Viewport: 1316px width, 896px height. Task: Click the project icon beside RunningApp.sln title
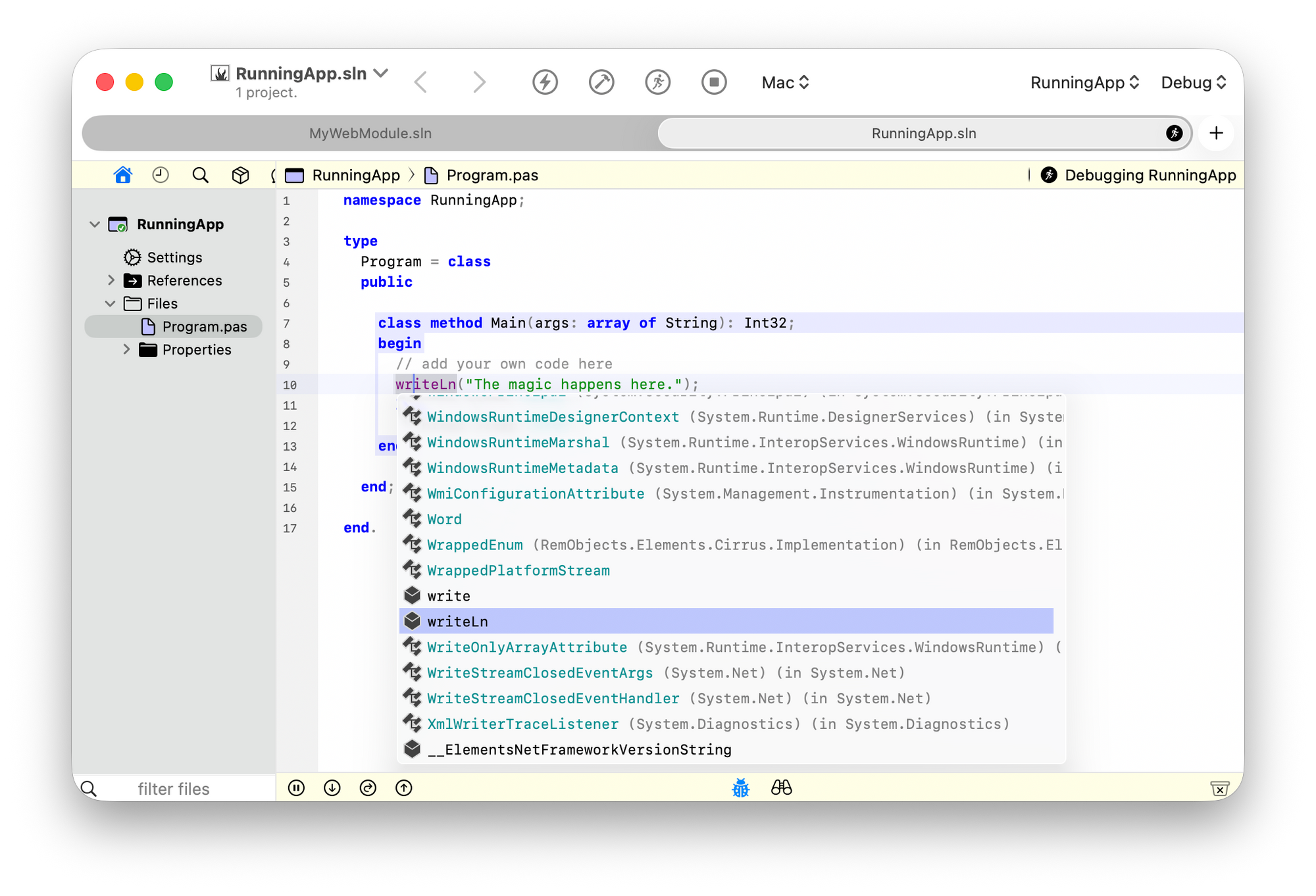pyautogui.click(x=220, y=73)
